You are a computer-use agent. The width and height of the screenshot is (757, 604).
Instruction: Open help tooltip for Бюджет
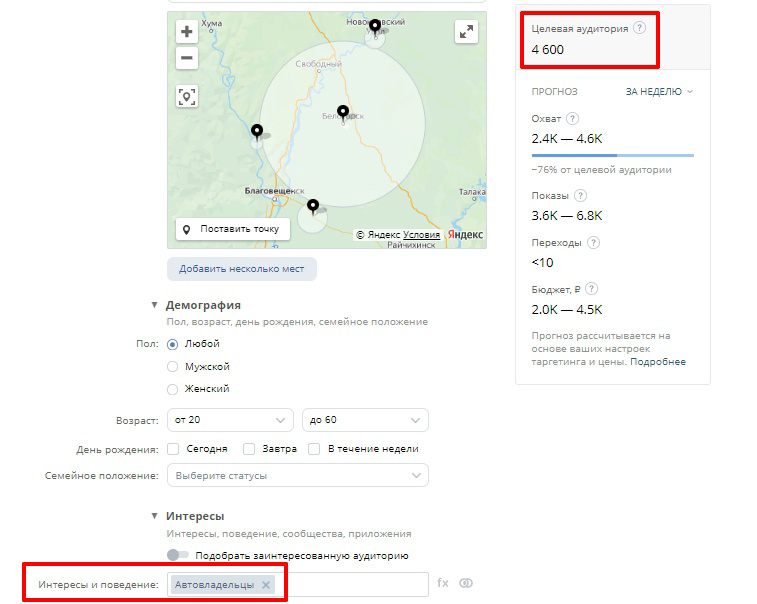point(591,289)
